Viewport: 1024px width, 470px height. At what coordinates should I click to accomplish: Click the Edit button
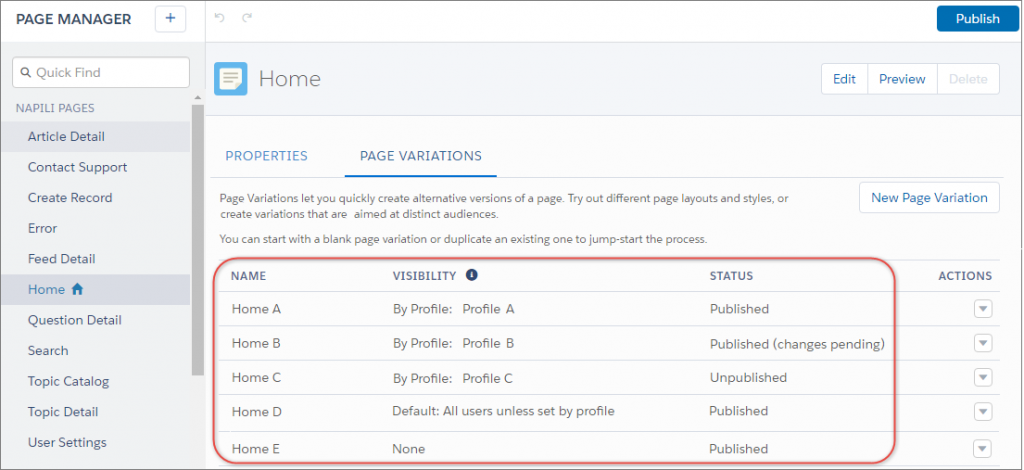pyautogui.click(x=844, y=79)
